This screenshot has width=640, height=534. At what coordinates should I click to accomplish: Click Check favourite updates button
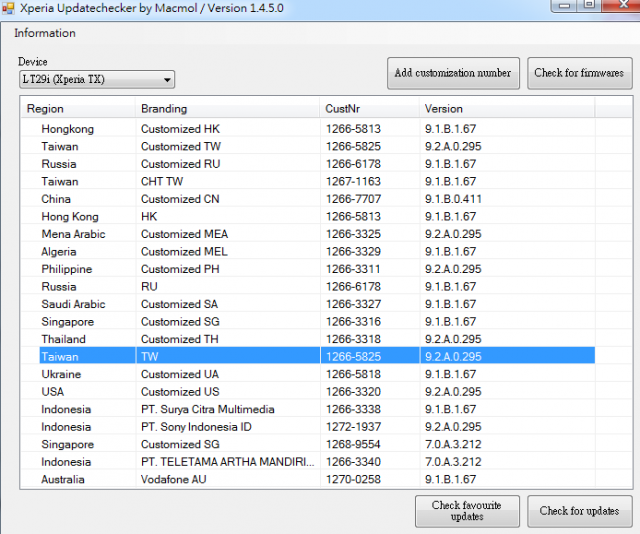coord(467,511)
